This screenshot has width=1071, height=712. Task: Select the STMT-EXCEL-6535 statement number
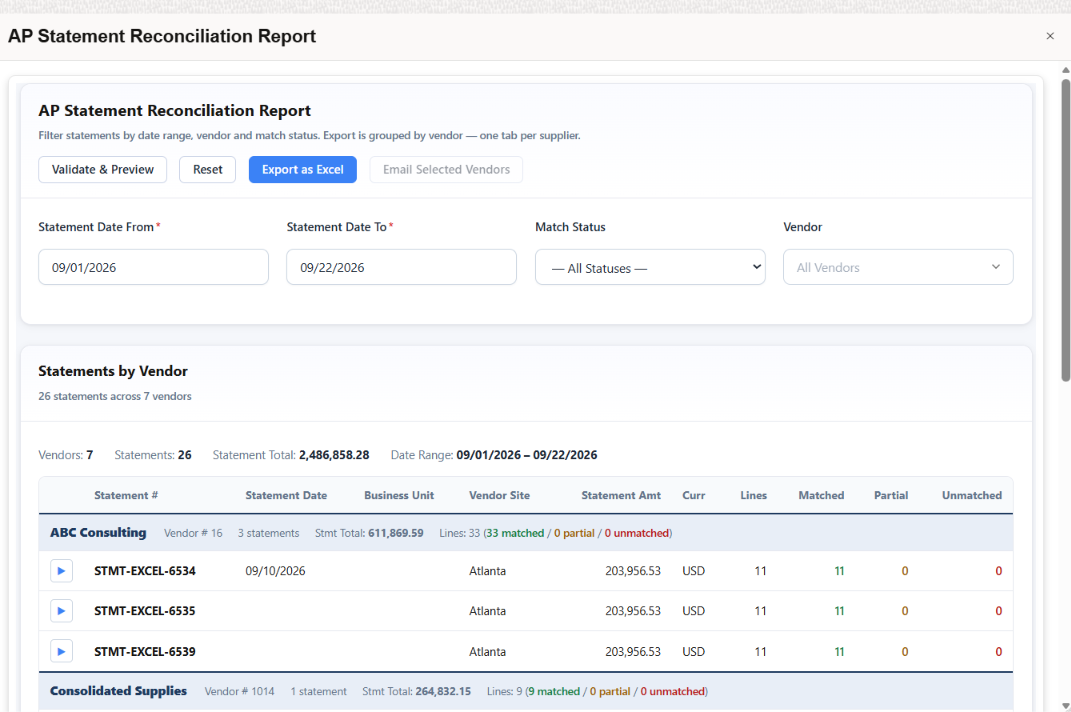(145, 611)
